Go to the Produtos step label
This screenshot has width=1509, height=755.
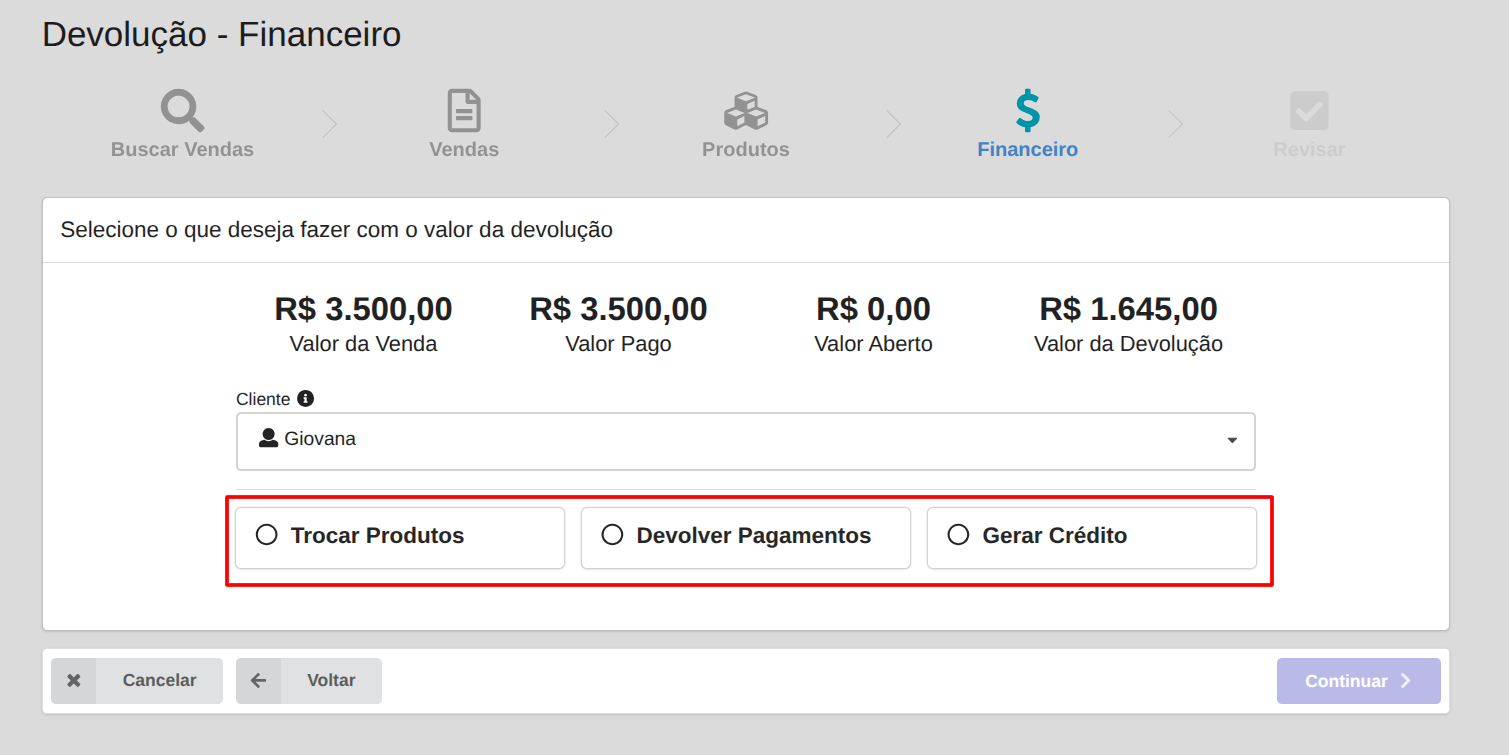click(746, 150)
